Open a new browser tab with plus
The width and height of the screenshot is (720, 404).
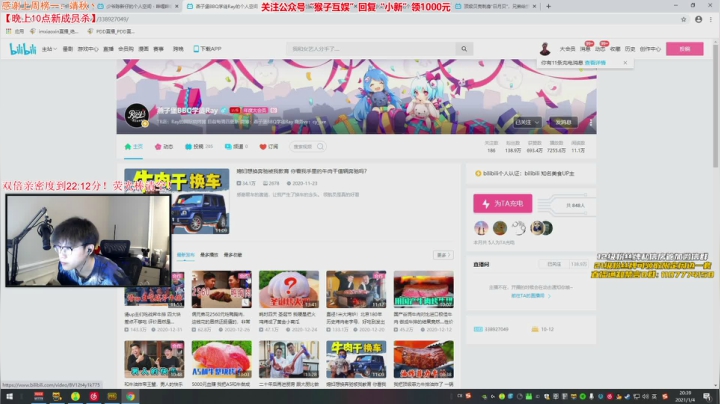click(x=548, y=6)
